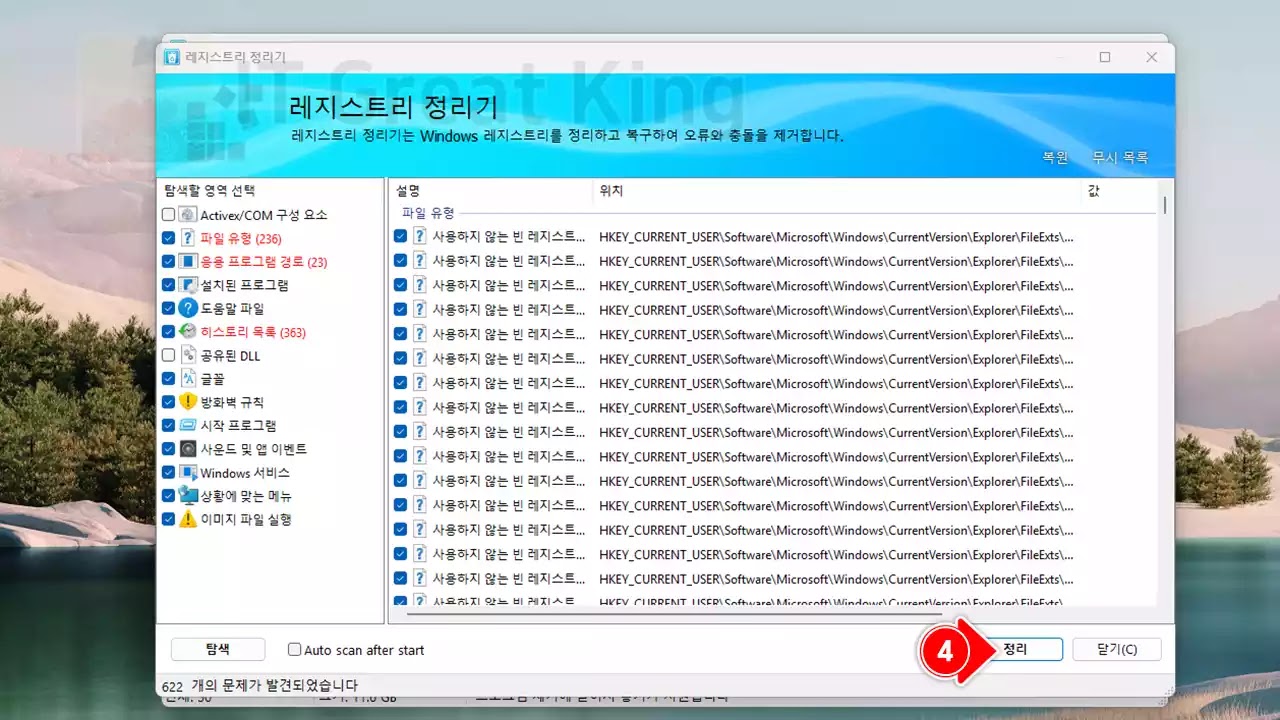Toggle the Windows 서비스 checkbox

[168, 473]
